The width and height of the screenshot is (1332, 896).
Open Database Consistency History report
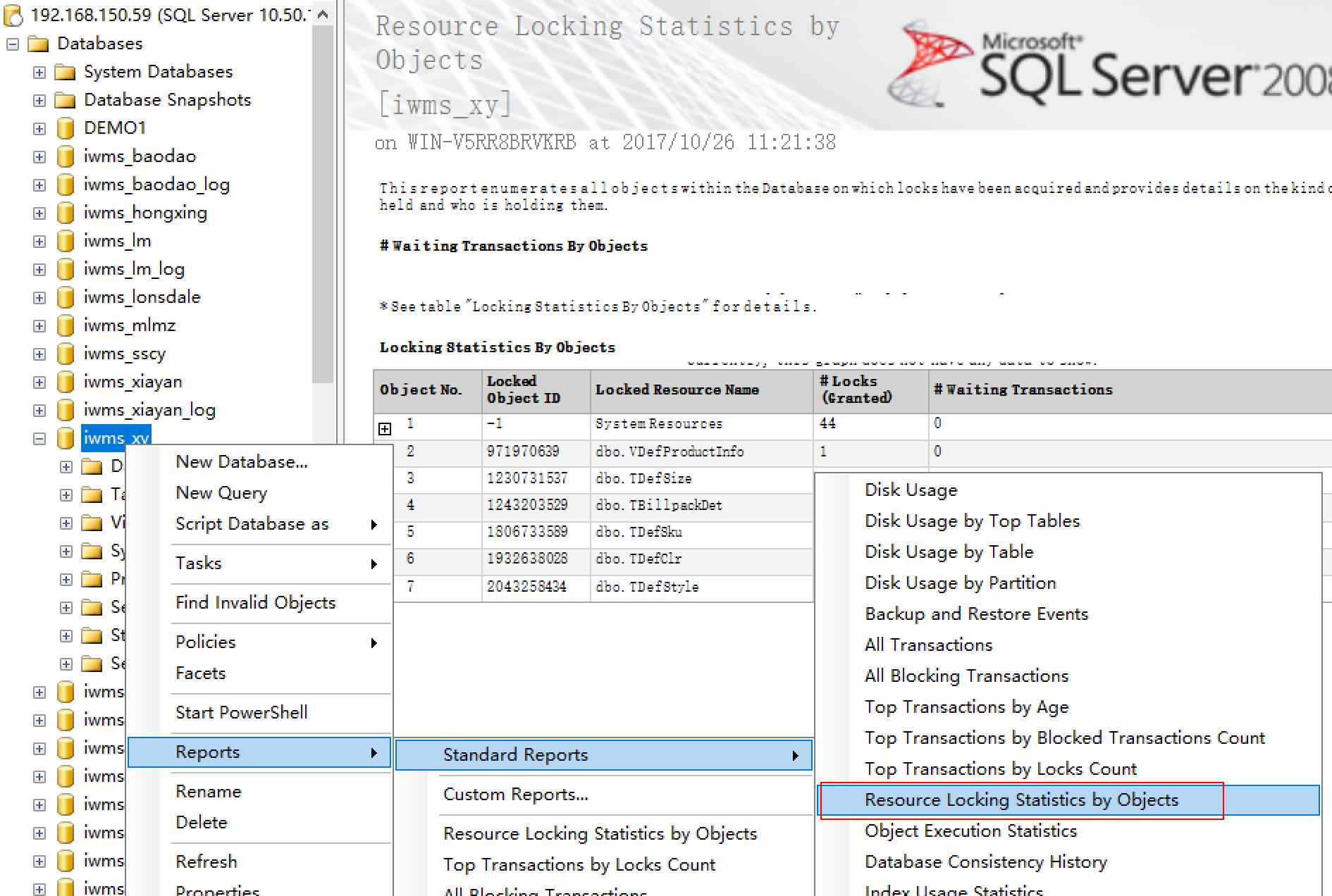click(x=1068, y=862)
